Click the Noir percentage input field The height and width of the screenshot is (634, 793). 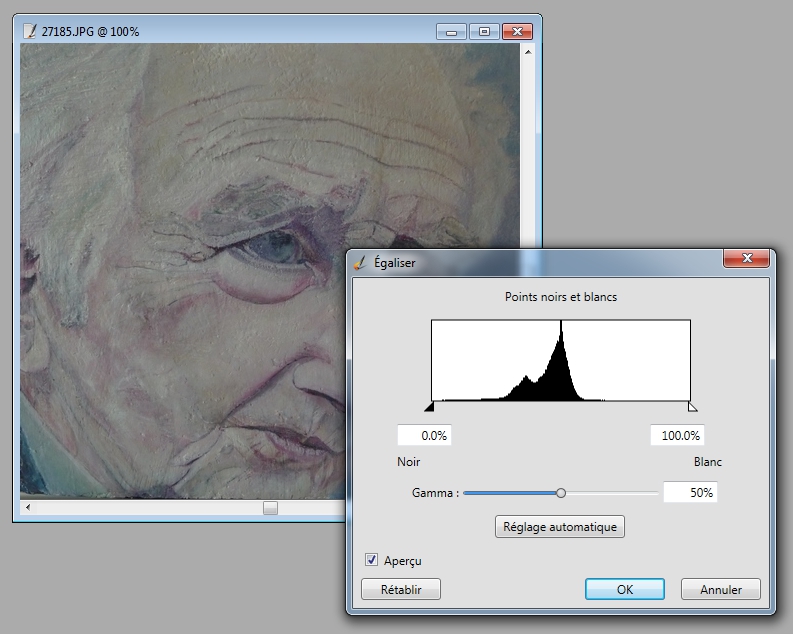[424, 435]
